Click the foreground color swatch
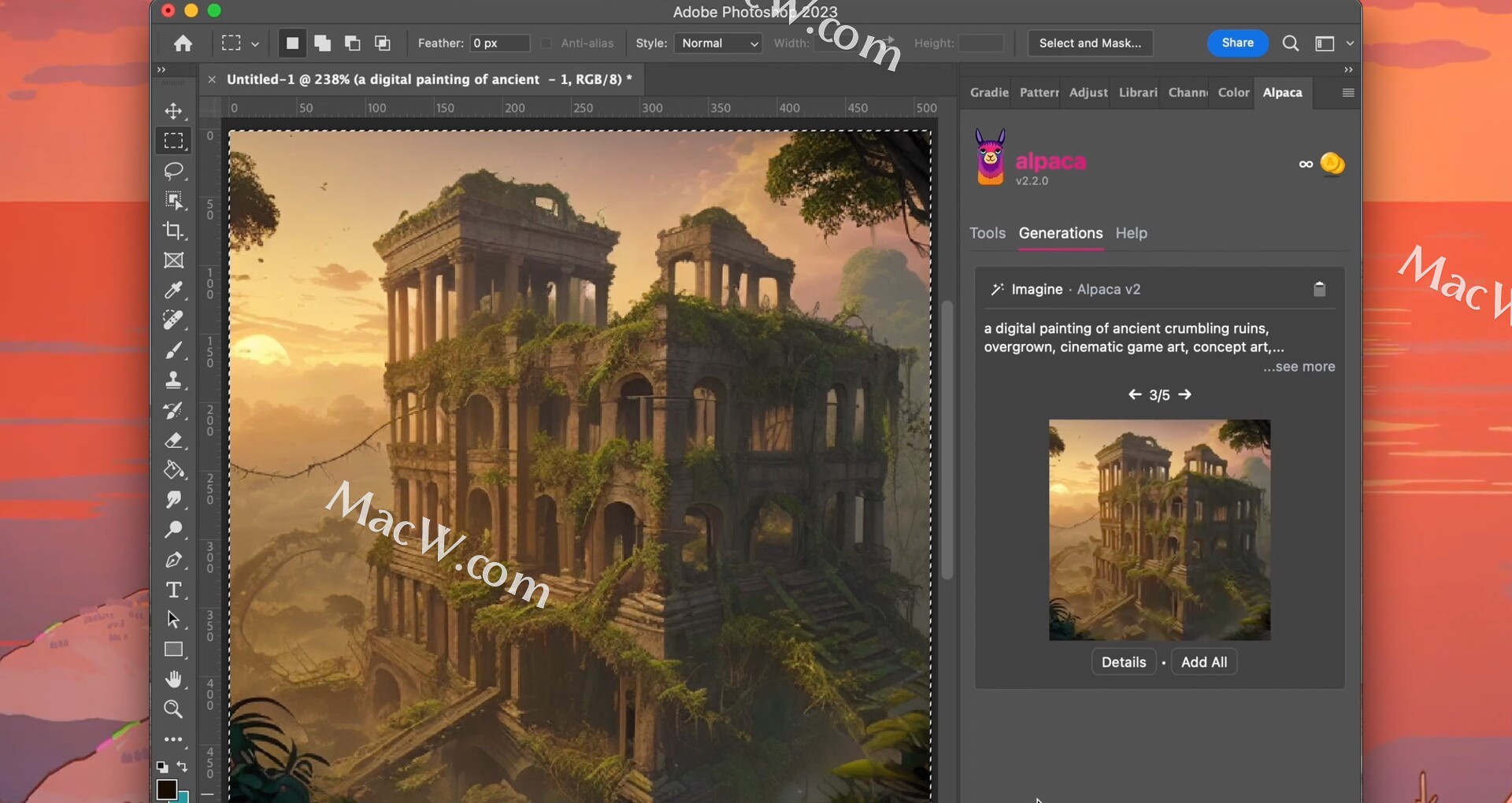Viewport: 1512px width, 803px height. [166, 788]
